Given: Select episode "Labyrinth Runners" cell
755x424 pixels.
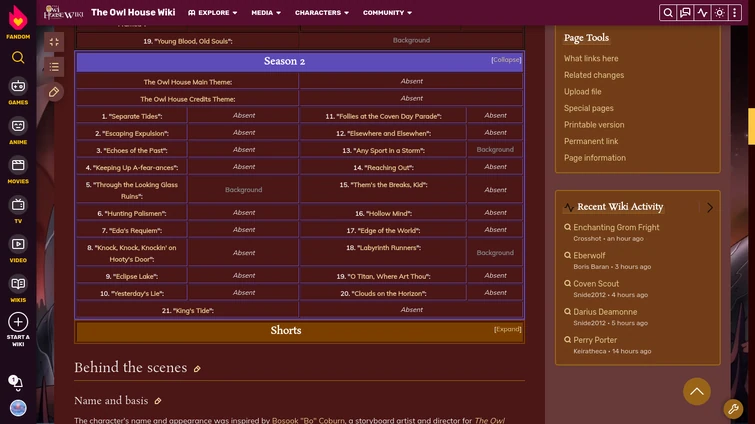Looking at the screenshot, I should pos(383,253).
